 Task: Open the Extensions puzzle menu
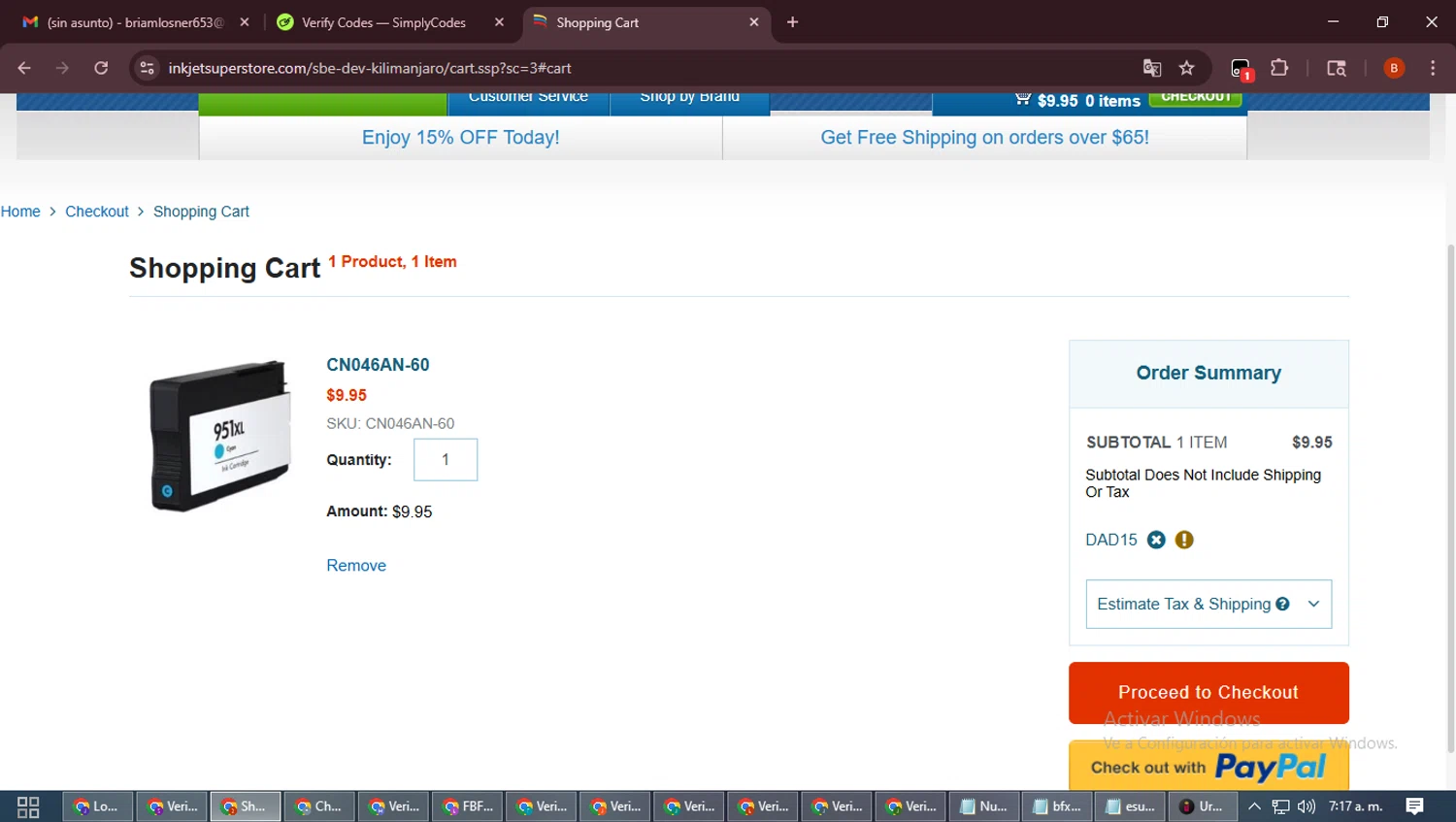pyautogui.click(x=1279, y=68)
